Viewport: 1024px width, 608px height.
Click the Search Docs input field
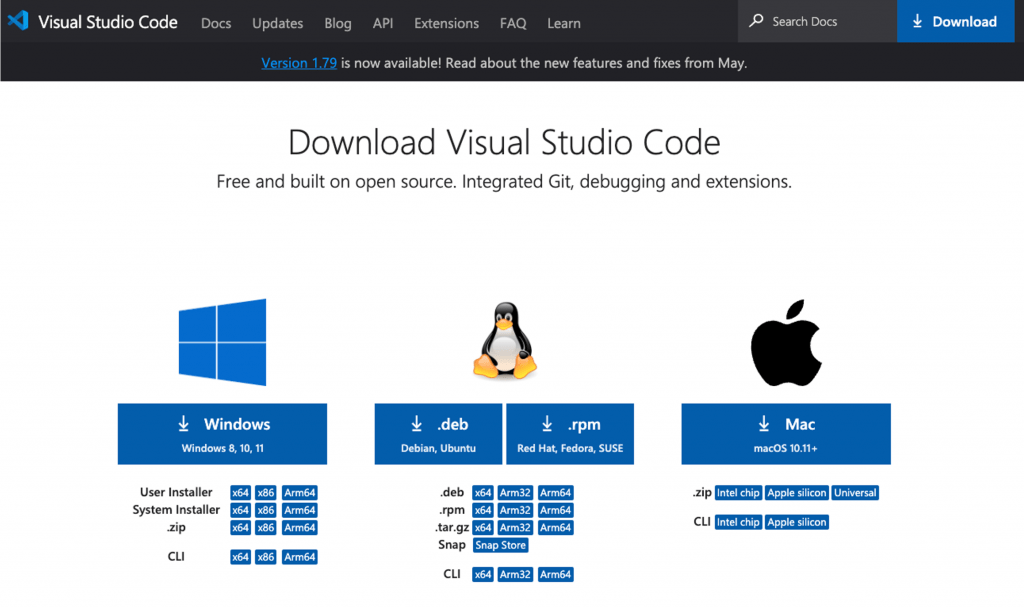tap(817, 21)
